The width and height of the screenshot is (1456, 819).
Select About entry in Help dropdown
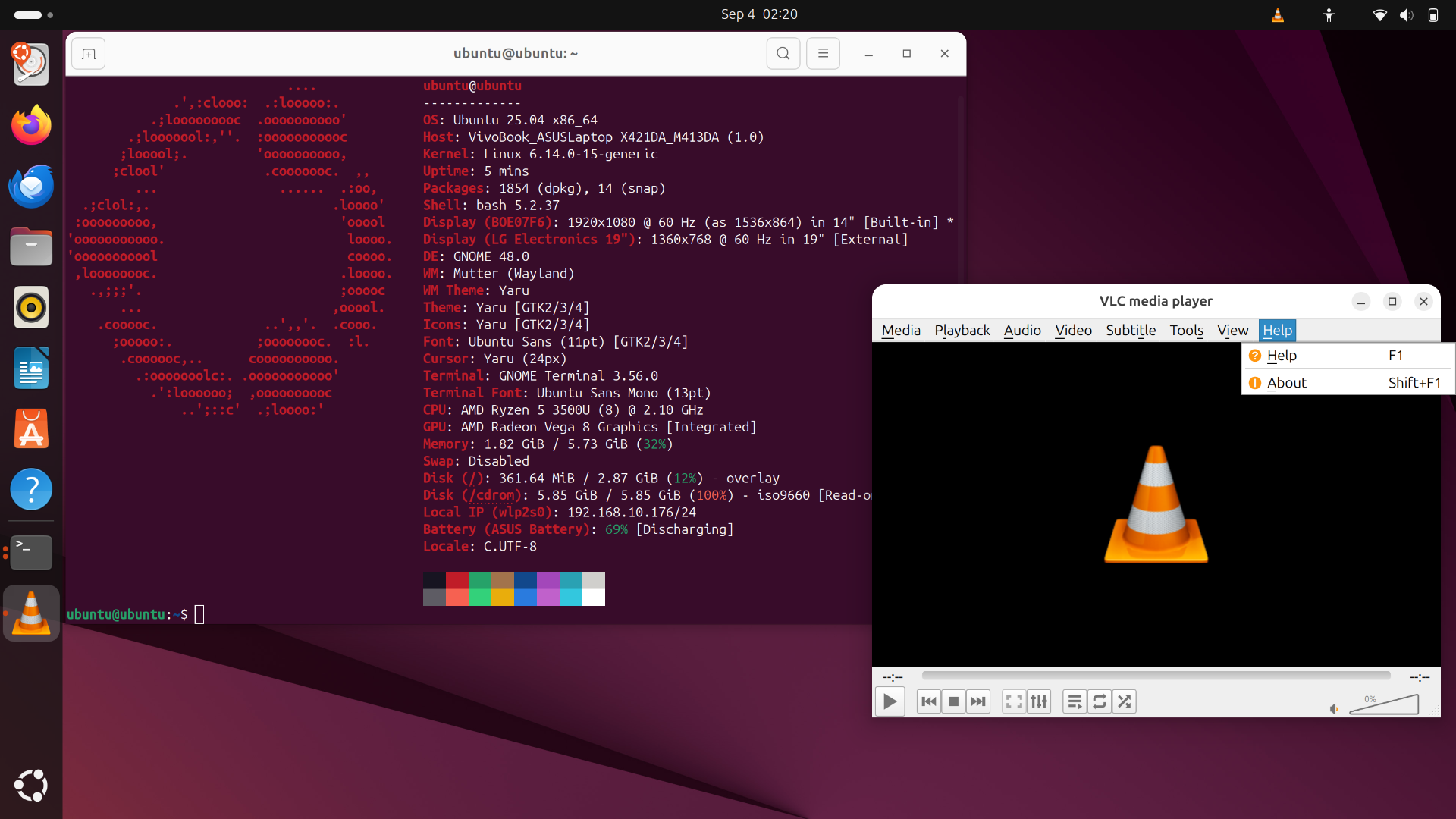[x=1348, y=383]
